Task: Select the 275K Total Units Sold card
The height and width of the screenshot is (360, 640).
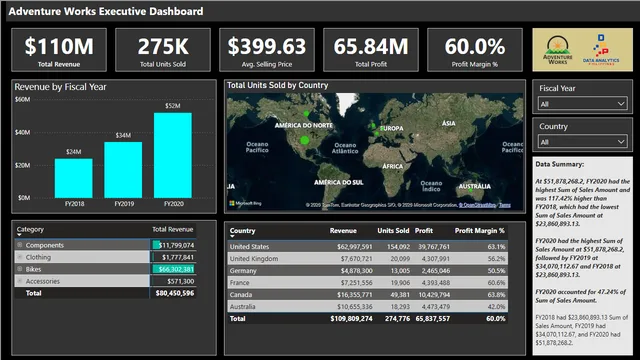Action: tap(163, 50)
